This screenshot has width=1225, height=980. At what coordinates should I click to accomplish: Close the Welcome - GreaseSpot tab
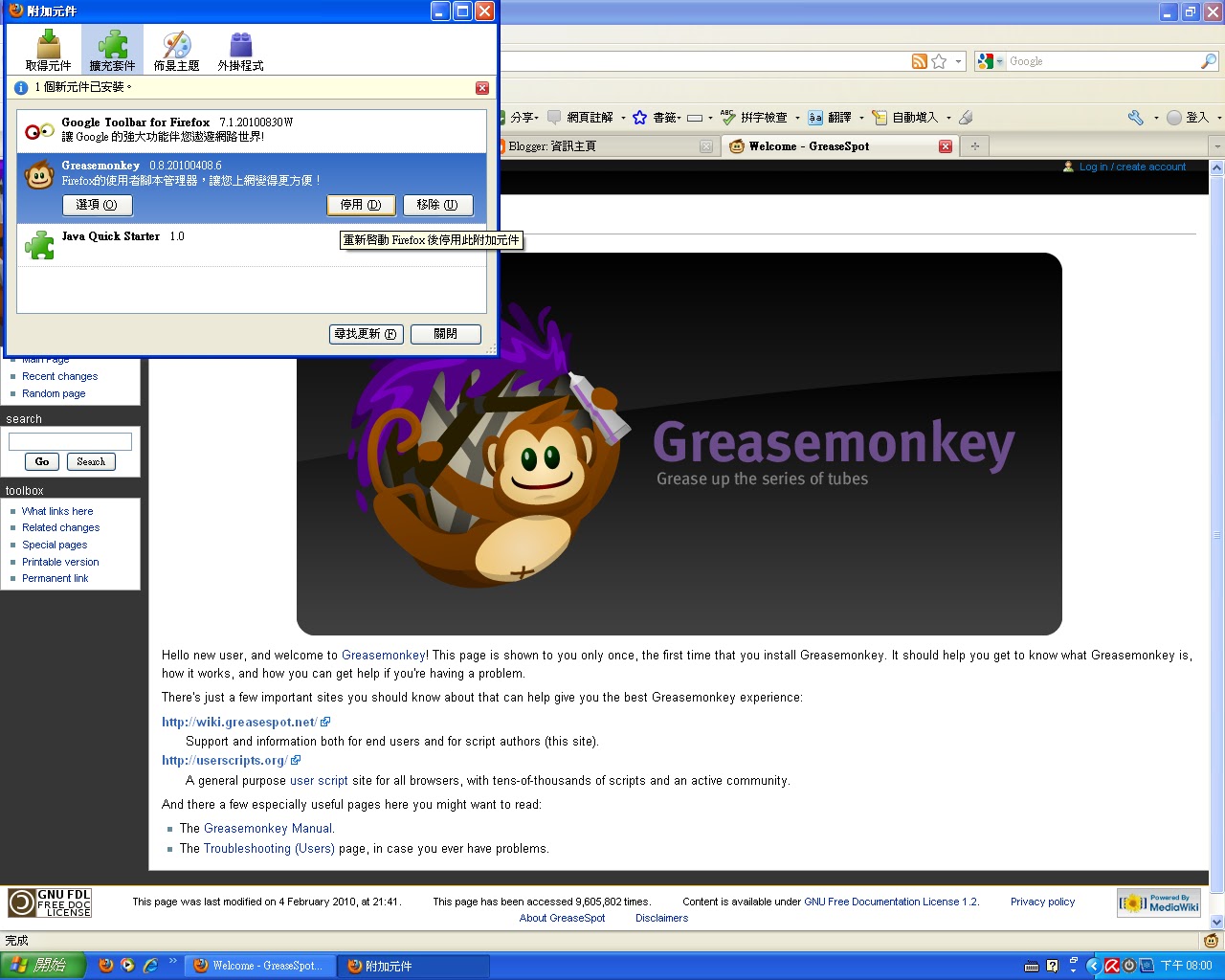coord(946,146)
